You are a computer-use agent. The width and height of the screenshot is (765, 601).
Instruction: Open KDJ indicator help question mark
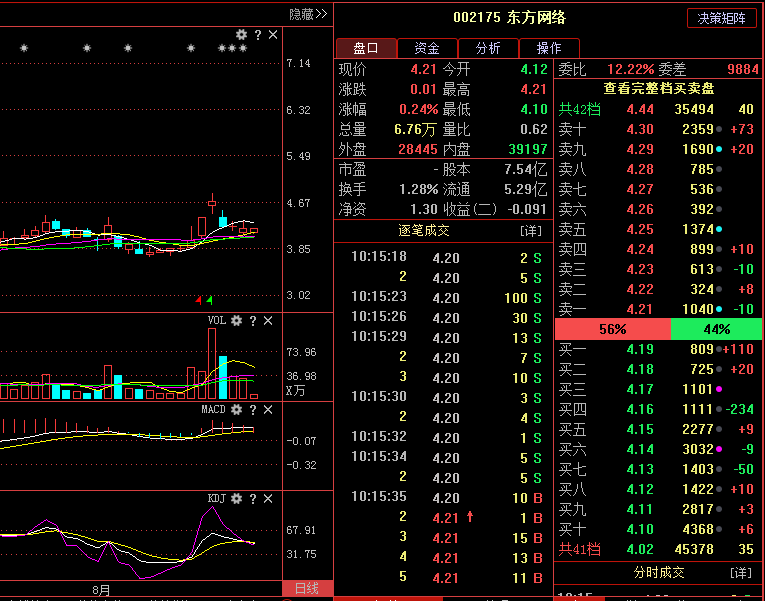tap(253, 499)
